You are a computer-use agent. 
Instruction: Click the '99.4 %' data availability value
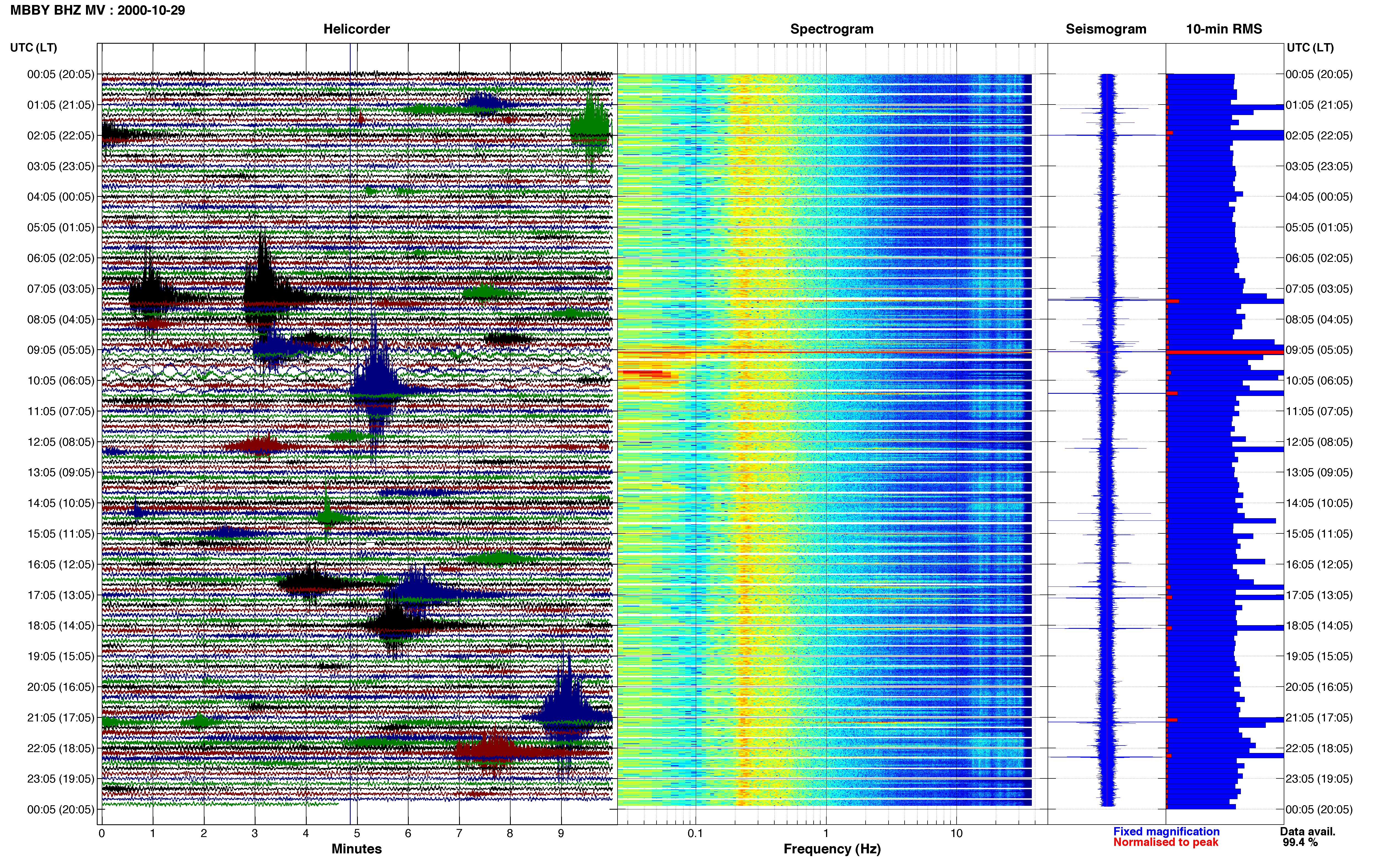pos(1300,842)
